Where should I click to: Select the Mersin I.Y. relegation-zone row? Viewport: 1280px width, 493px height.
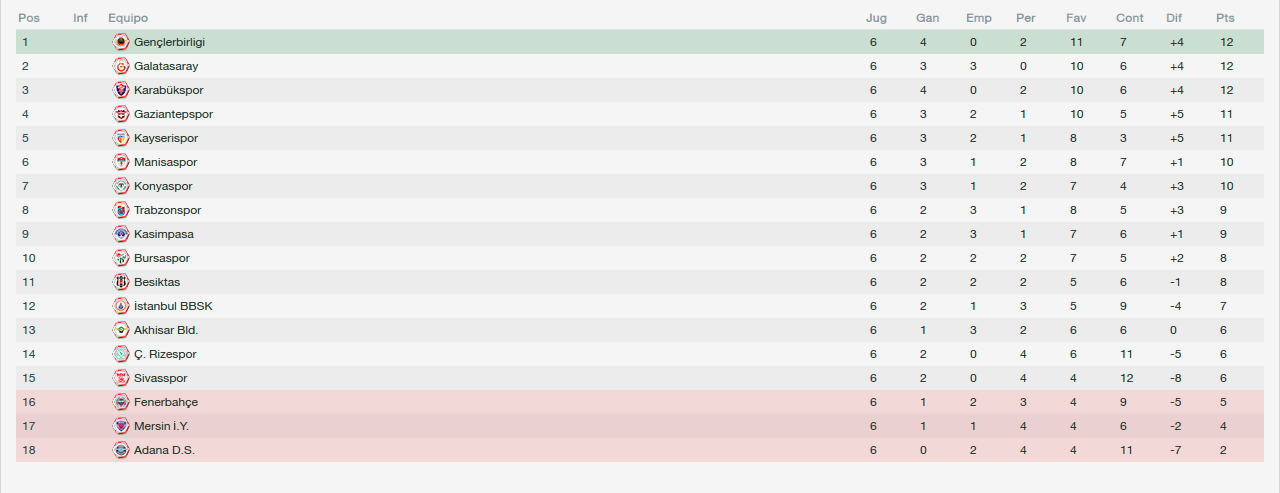tap(640, 426)
